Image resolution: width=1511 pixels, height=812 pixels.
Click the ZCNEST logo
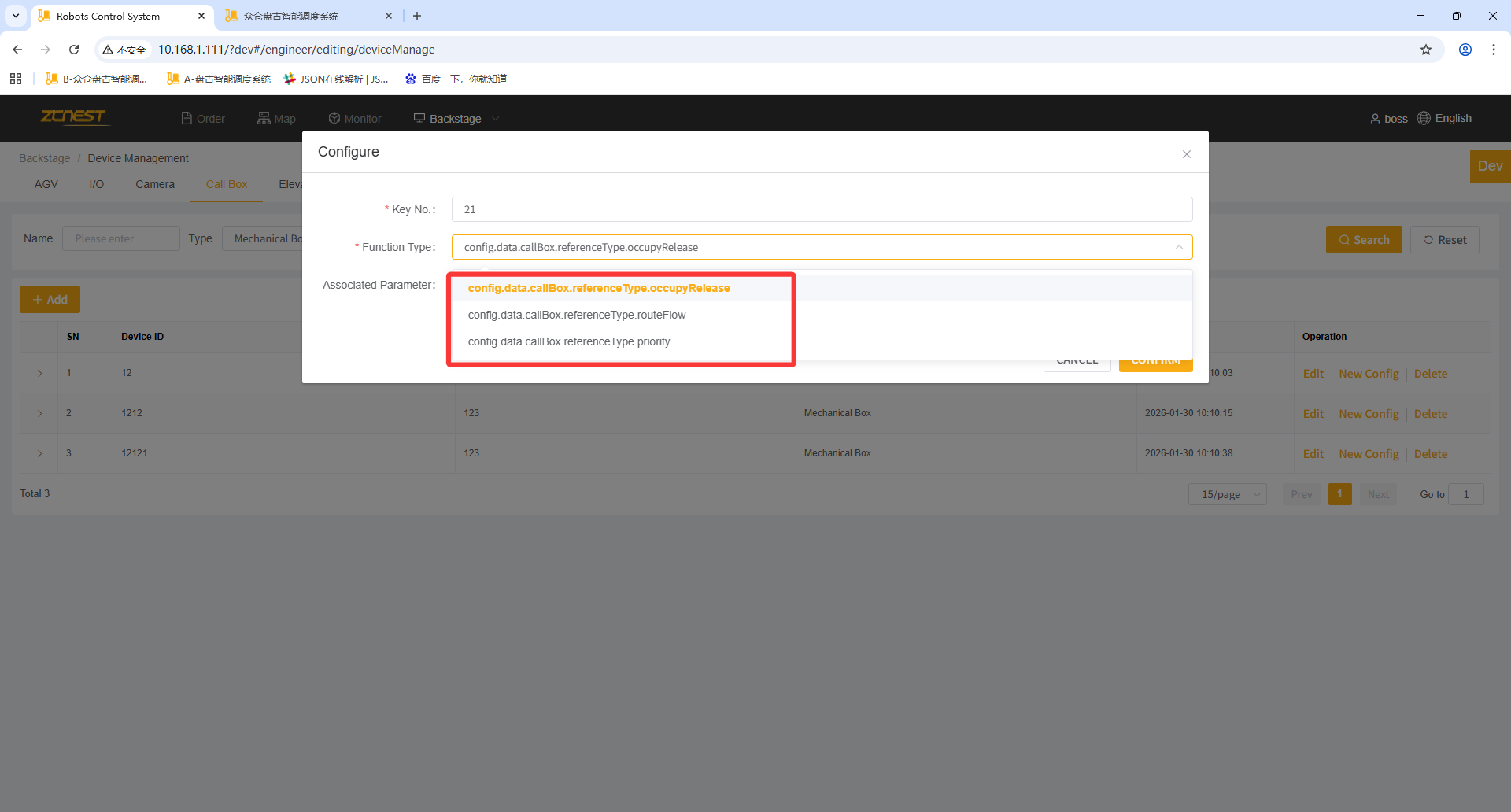pos(74,117)
